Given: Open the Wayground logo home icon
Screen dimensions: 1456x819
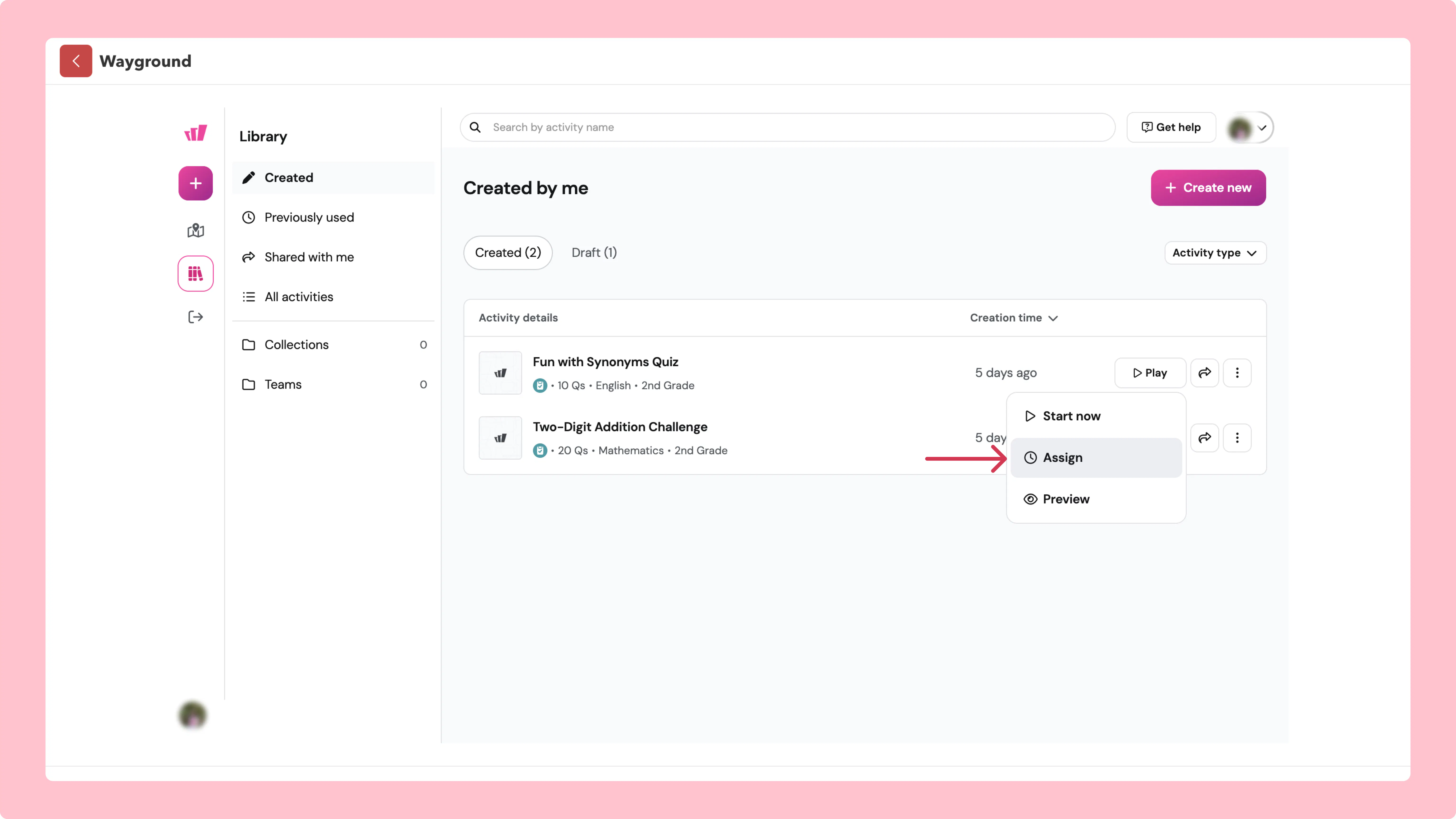Looking at the screenshot, I should coord(196,133).
